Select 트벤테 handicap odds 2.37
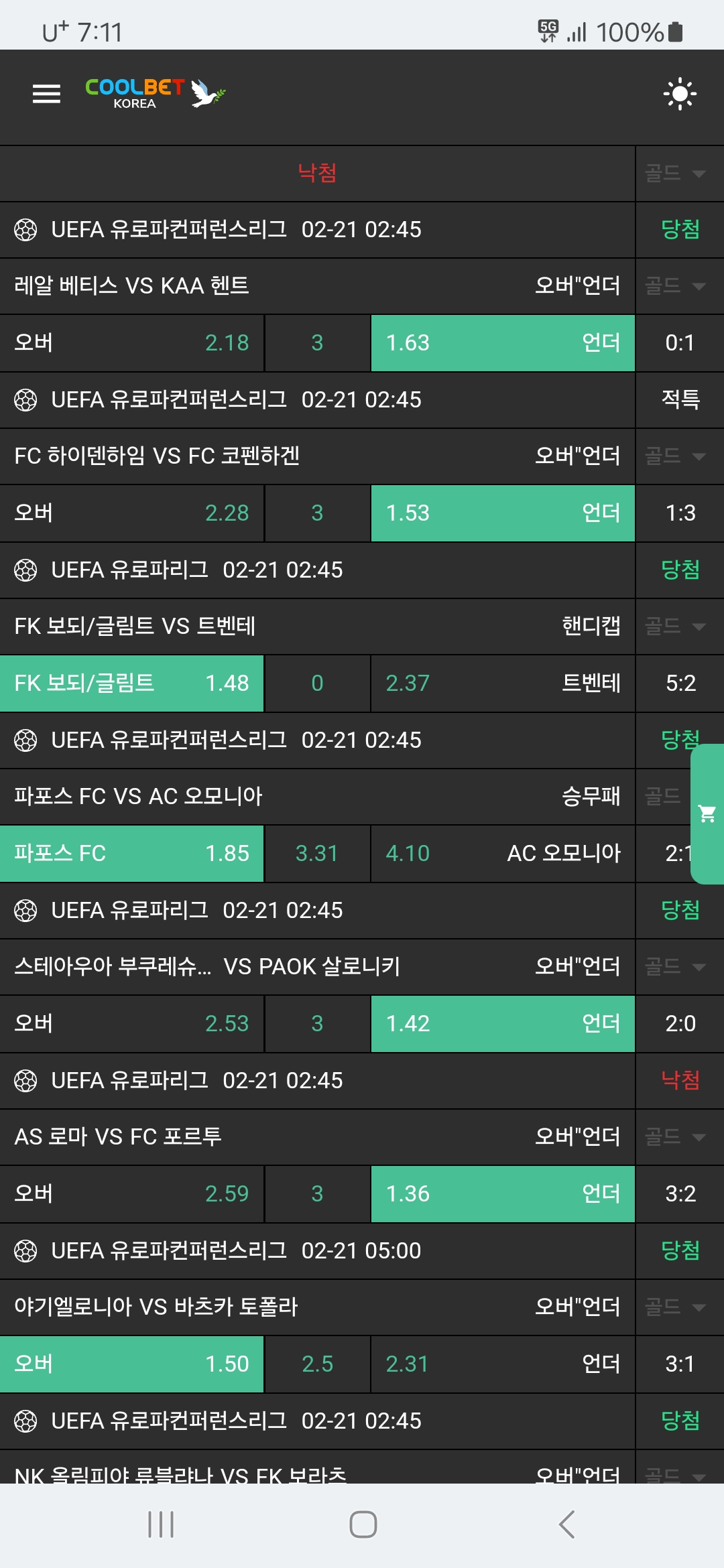The width and height of the screenshot is (724, 1568). [x=503, y=683]
